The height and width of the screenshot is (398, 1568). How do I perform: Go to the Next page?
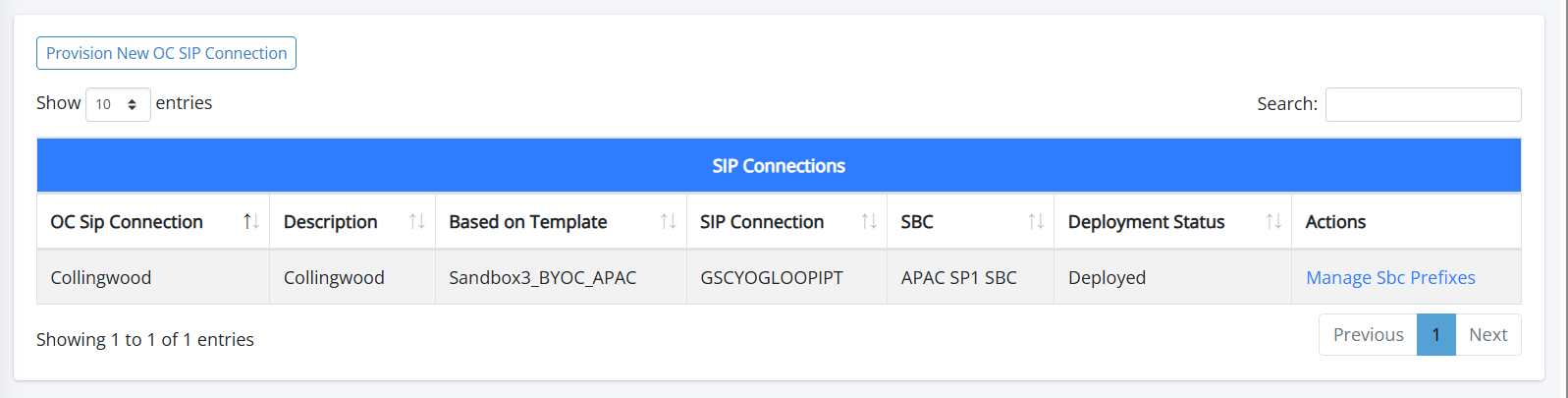pos(1487,335)
